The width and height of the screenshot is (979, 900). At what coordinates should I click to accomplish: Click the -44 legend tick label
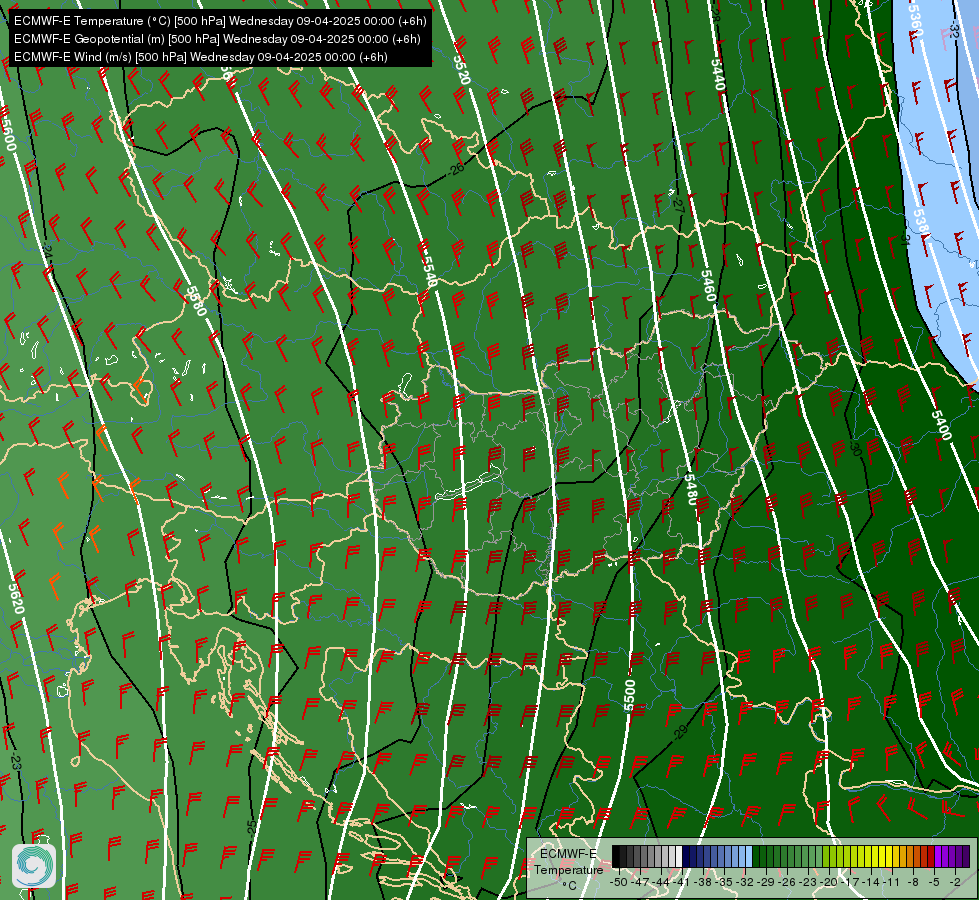point(662,882)
